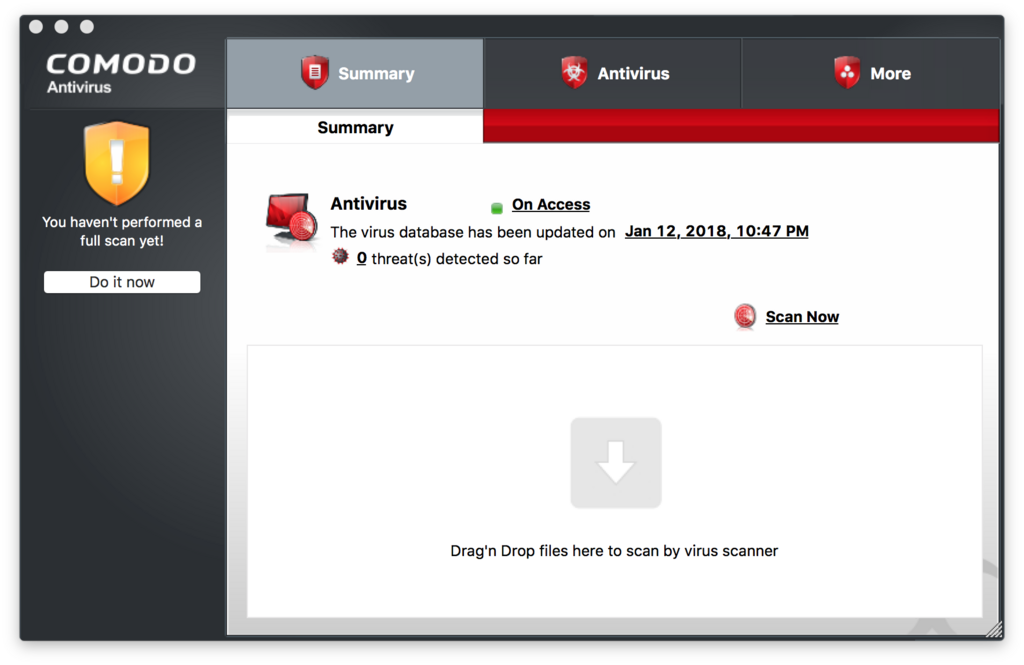The width and height of the screenshot is (1024, 665).
Task: Click 'The virus database has been updated on' text
Action: pos(473,233)
